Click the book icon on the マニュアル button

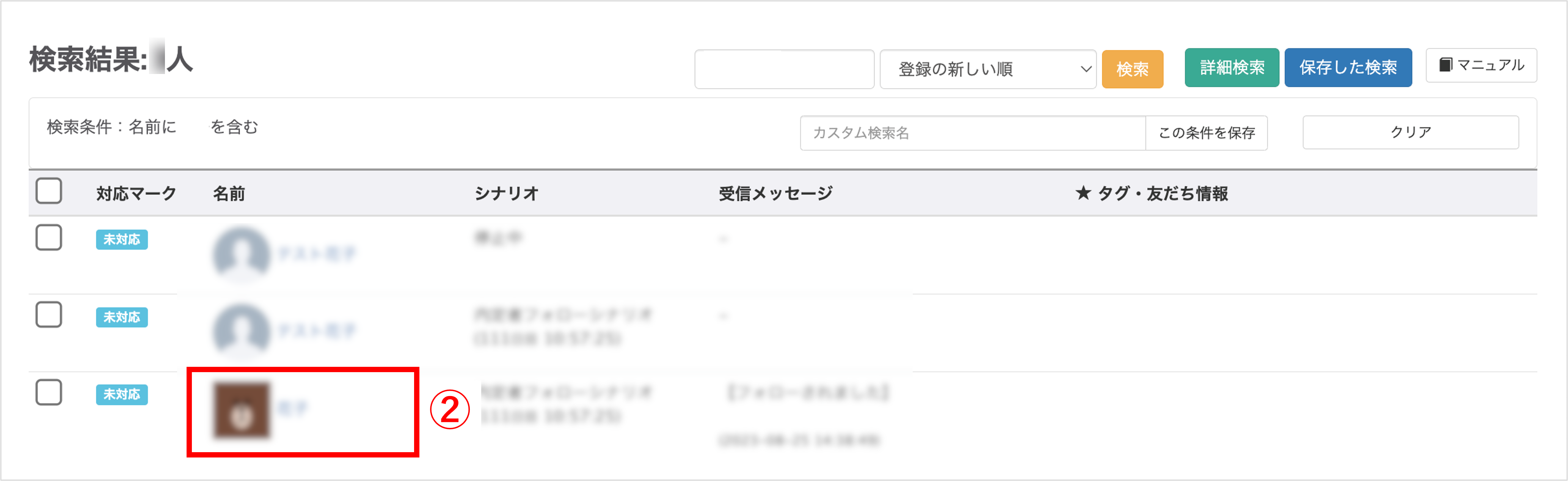(x=1446, y=64)
